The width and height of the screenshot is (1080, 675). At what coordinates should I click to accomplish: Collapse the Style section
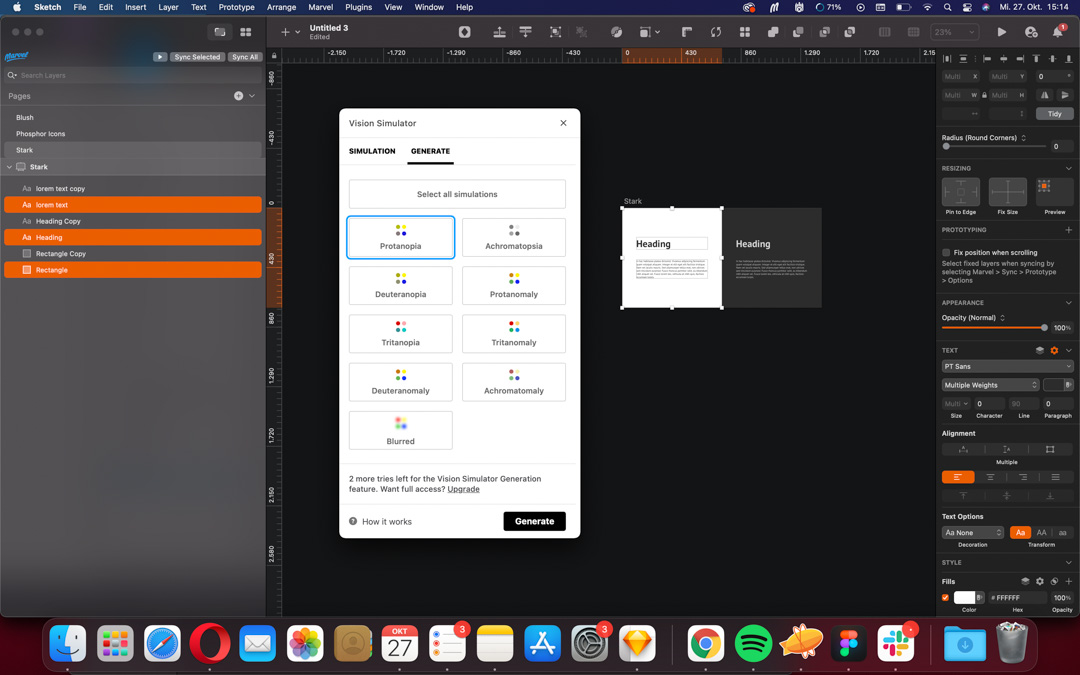tap(1068, 563)
